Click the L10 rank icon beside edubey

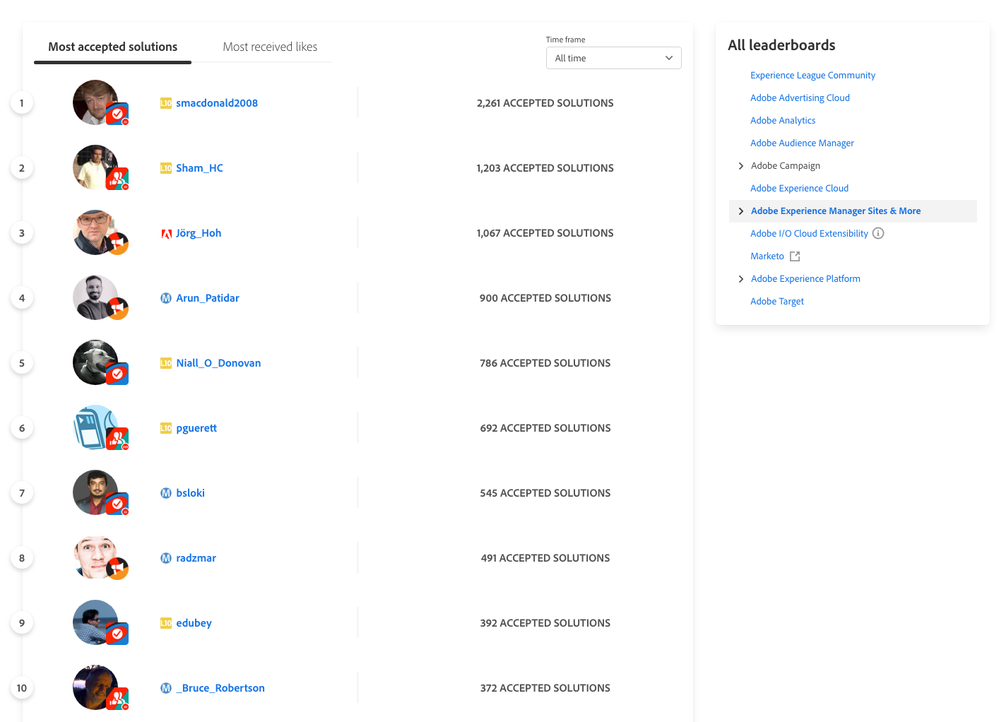pyautogui.click(x=166, y=623)
